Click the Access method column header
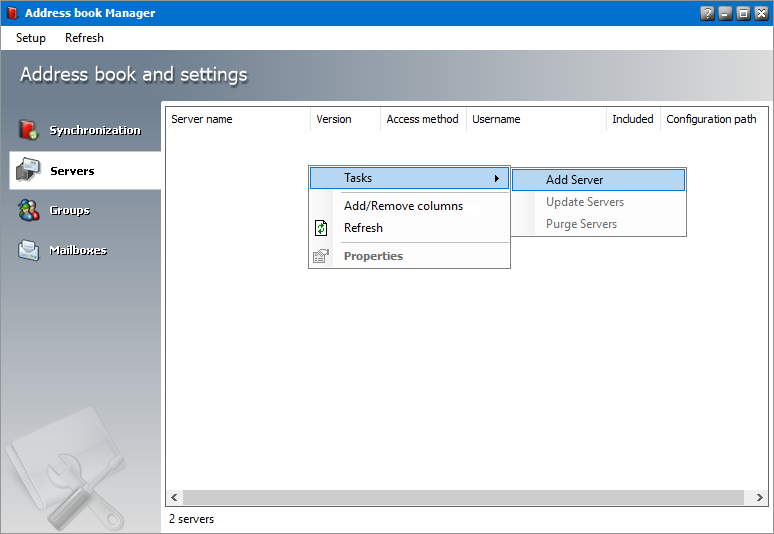The width and height of the screenshot is (774, 534). (x=422, y=119)
